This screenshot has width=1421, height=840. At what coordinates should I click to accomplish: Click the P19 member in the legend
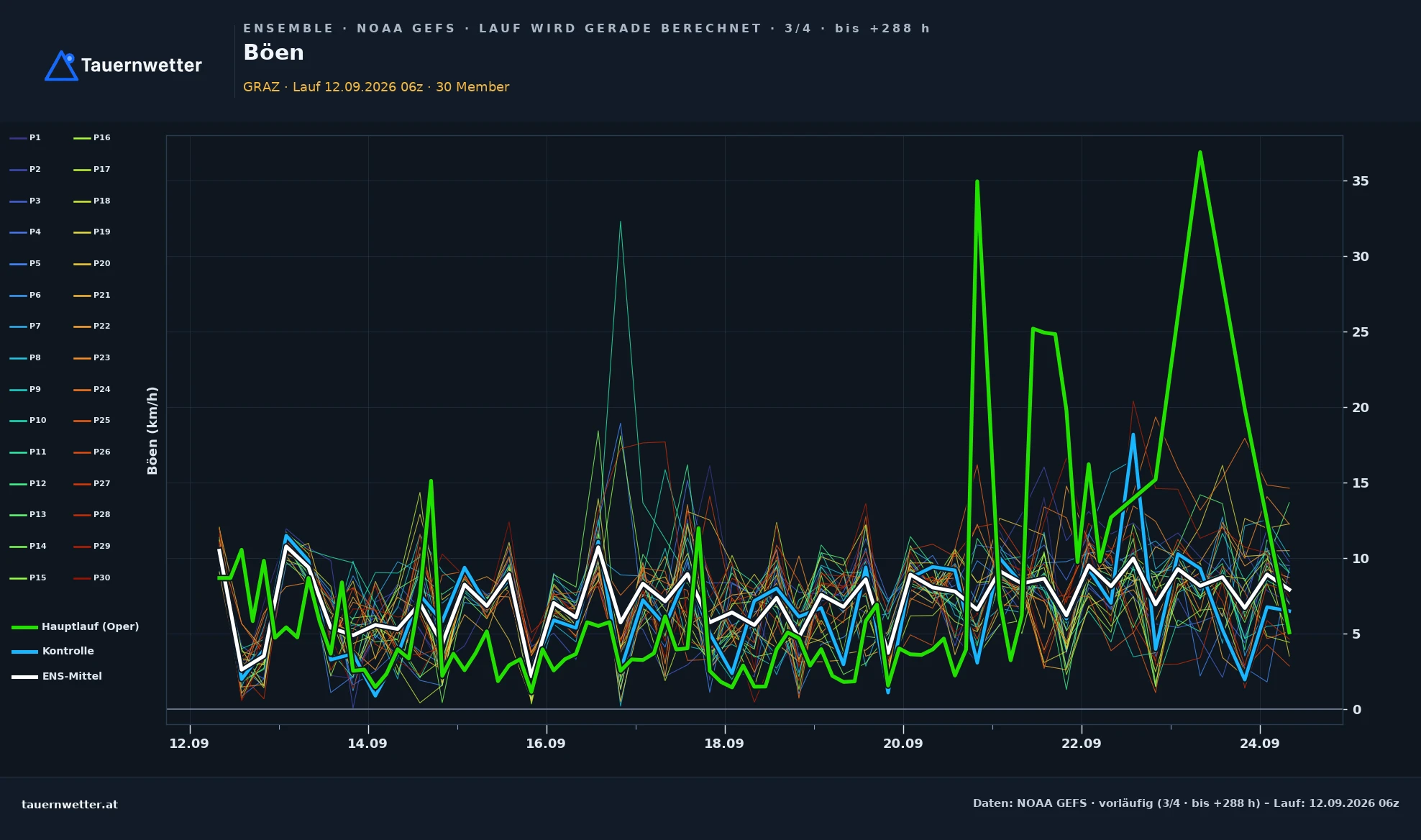pyautogui.click(x=92, y=232)
